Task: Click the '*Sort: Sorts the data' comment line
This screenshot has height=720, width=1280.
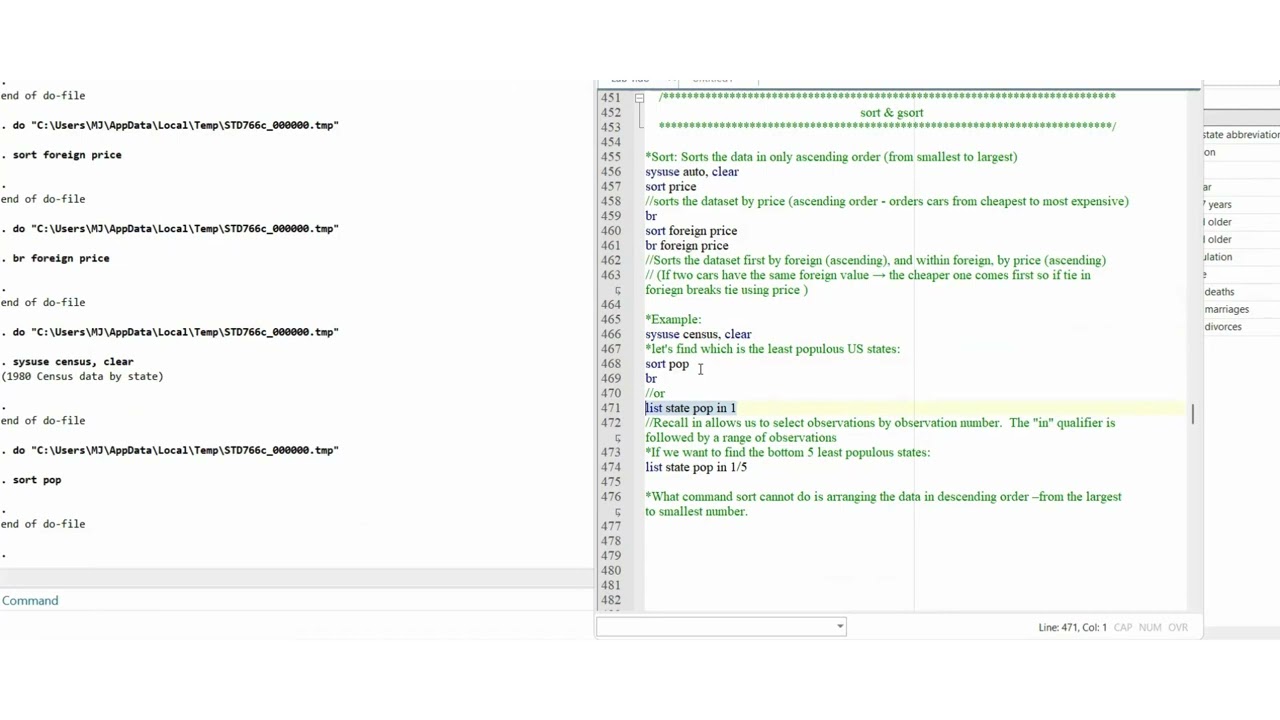Action: click(x=831, y=157)
